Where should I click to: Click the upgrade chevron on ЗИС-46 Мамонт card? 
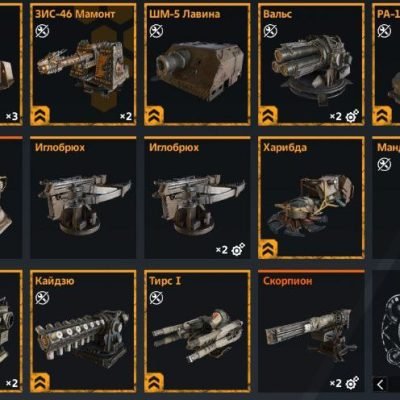click(41, 116)
